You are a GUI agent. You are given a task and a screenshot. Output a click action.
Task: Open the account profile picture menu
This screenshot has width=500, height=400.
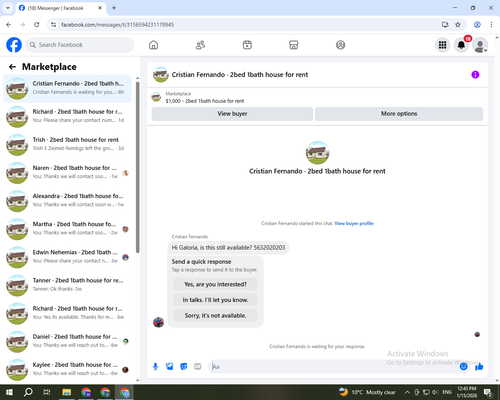coord(480,45)
